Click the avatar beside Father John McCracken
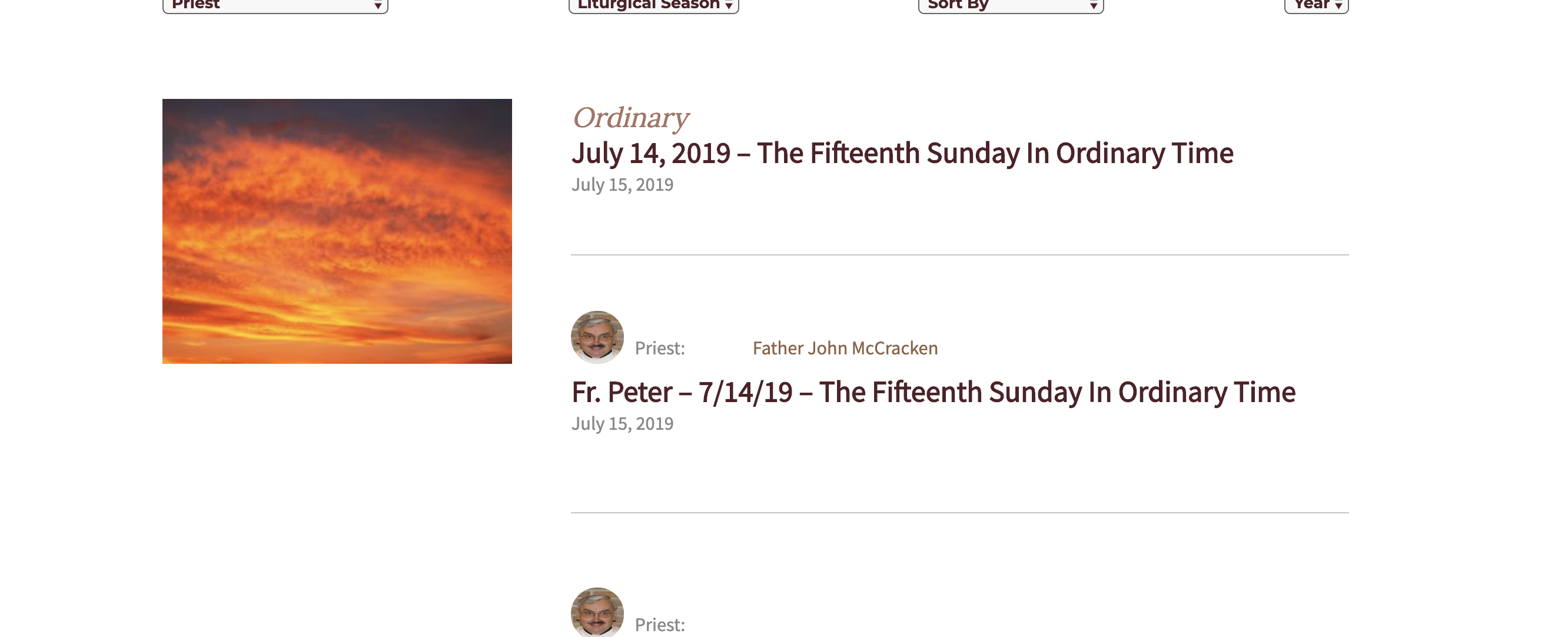The width and height of the screenshot is (1568, 637). [597, 337]
